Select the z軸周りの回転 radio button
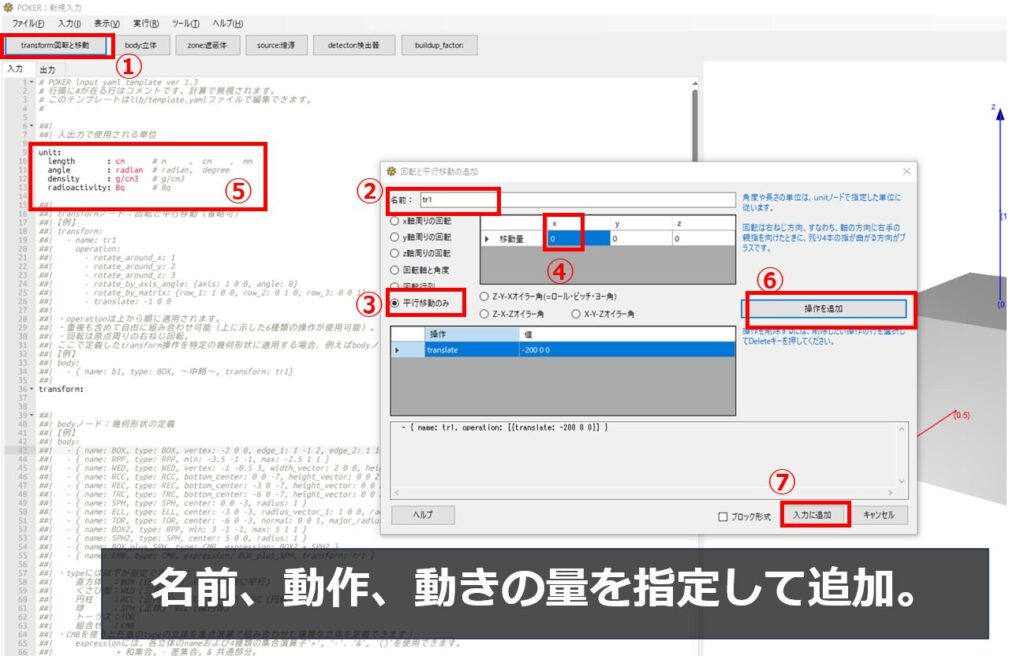The image size is (1024, 656). pos(394,254)
